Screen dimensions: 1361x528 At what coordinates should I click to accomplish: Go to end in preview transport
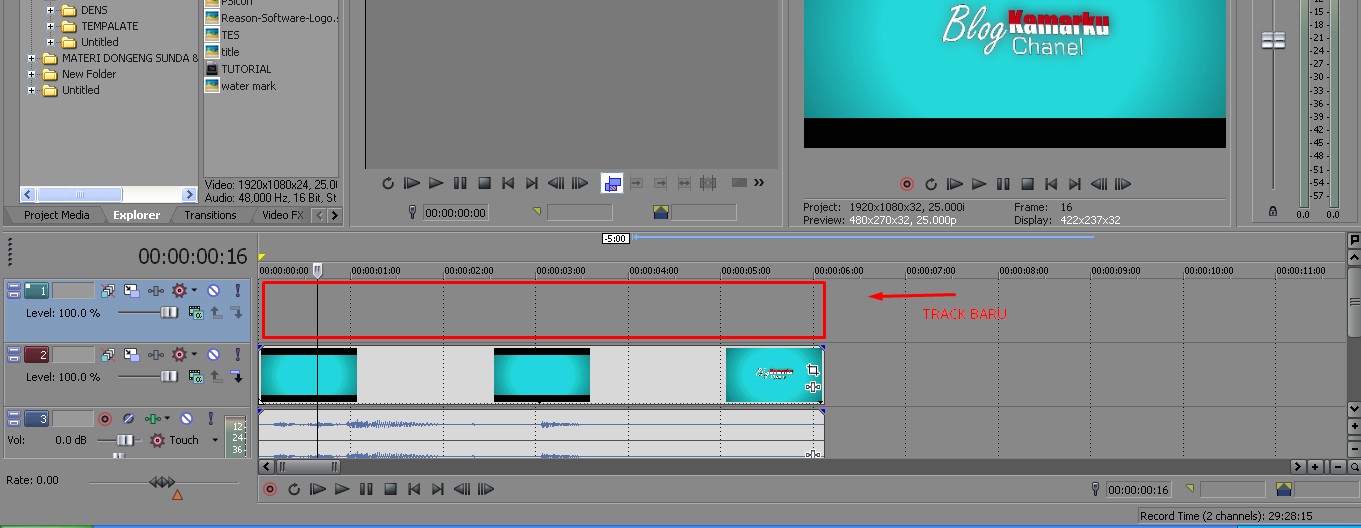click(x=1075, y=184)
